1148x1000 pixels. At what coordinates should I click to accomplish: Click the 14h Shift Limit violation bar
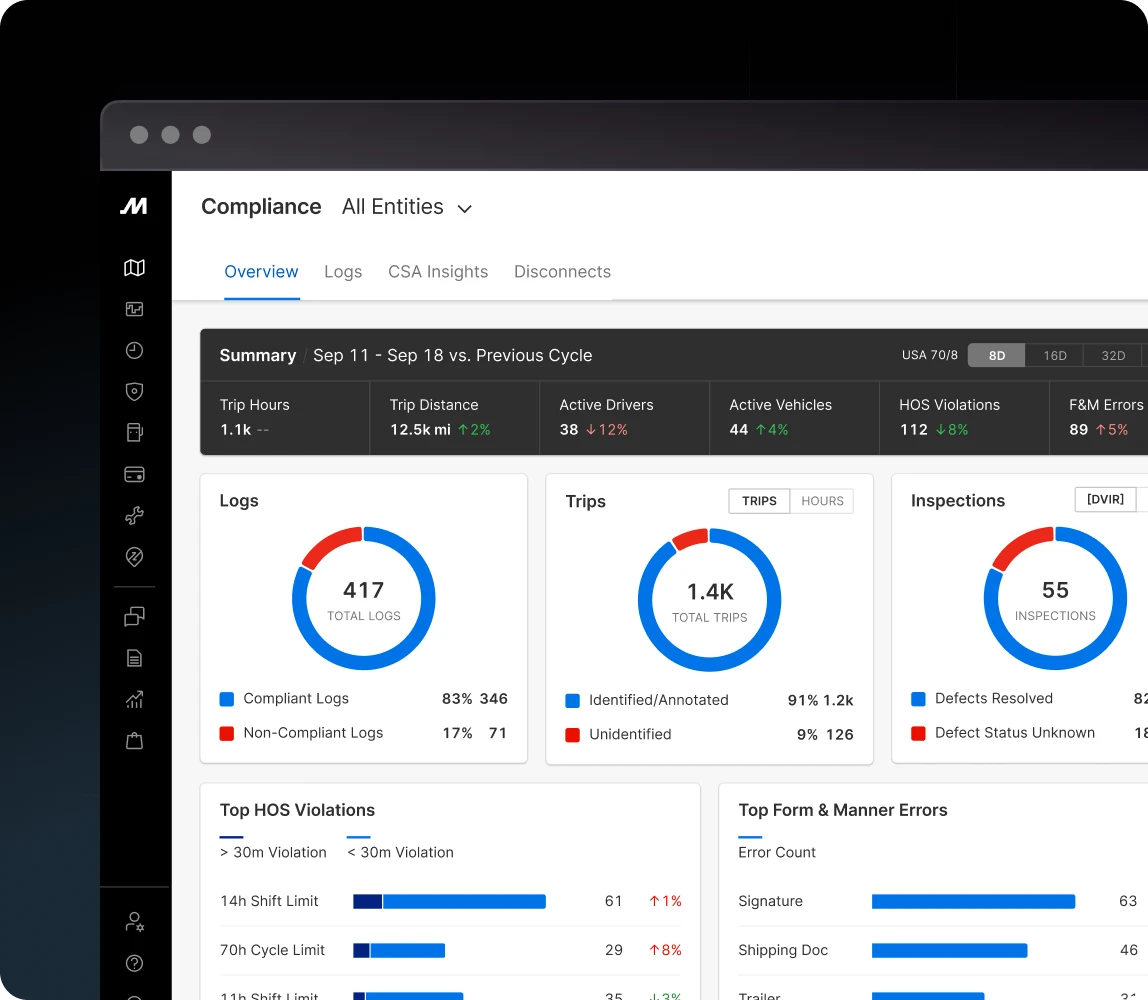449,901
